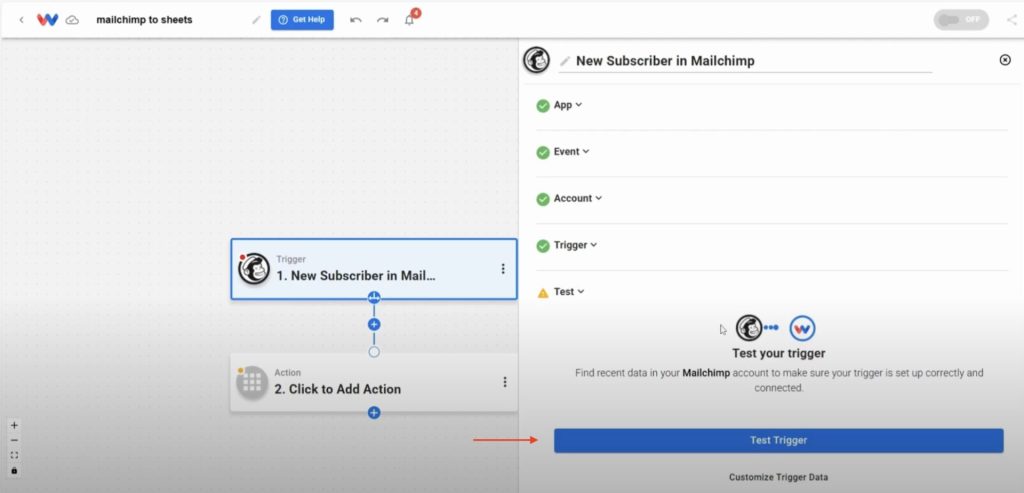Open the notifications bell
Viewport: 1024px width, 493px height.
[x=409, y=20]
